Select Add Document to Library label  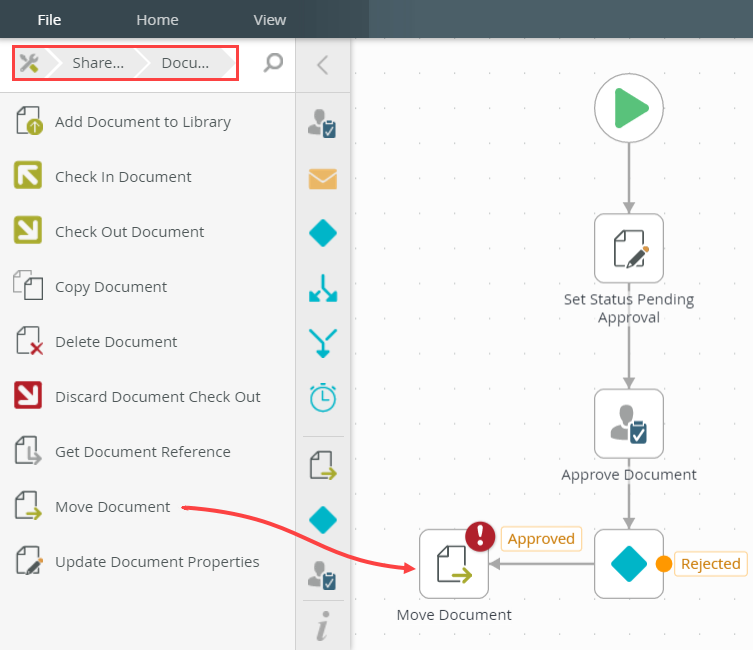click(x=143, y=122)
